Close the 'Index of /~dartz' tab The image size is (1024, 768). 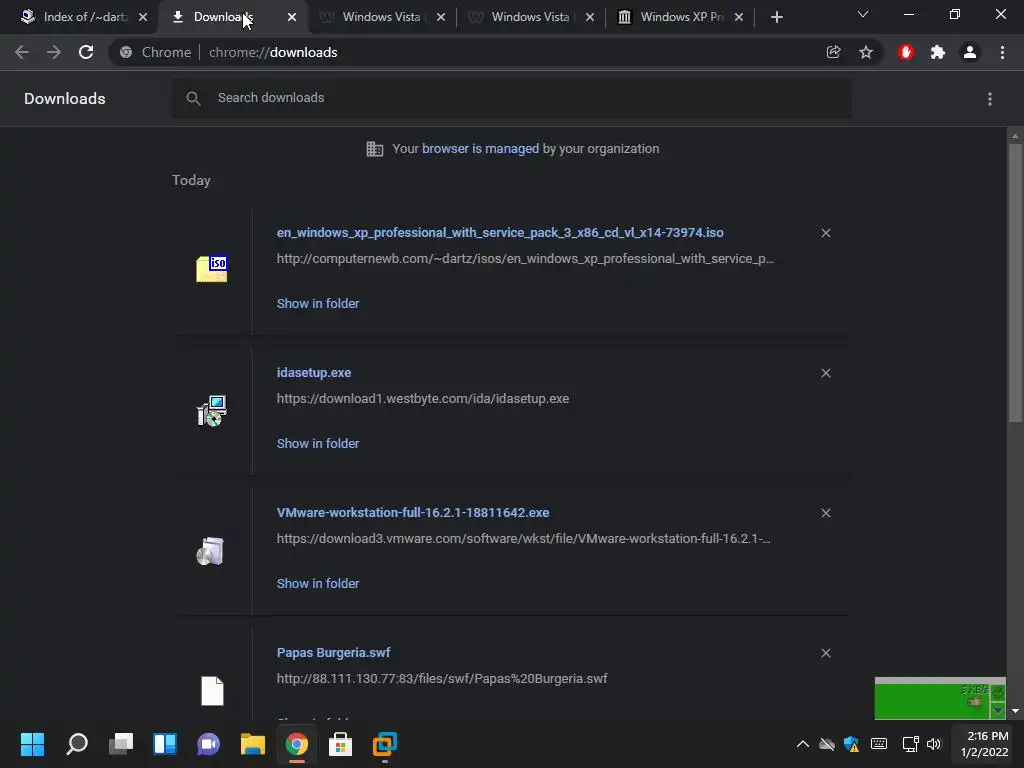[x=143, y=18]
